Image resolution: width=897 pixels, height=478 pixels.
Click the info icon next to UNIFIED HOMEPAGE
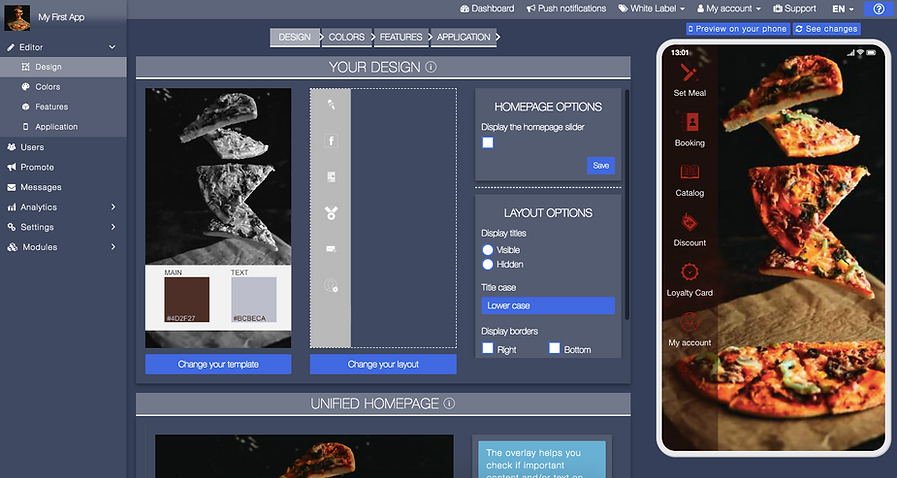click(x=450, y=403)
